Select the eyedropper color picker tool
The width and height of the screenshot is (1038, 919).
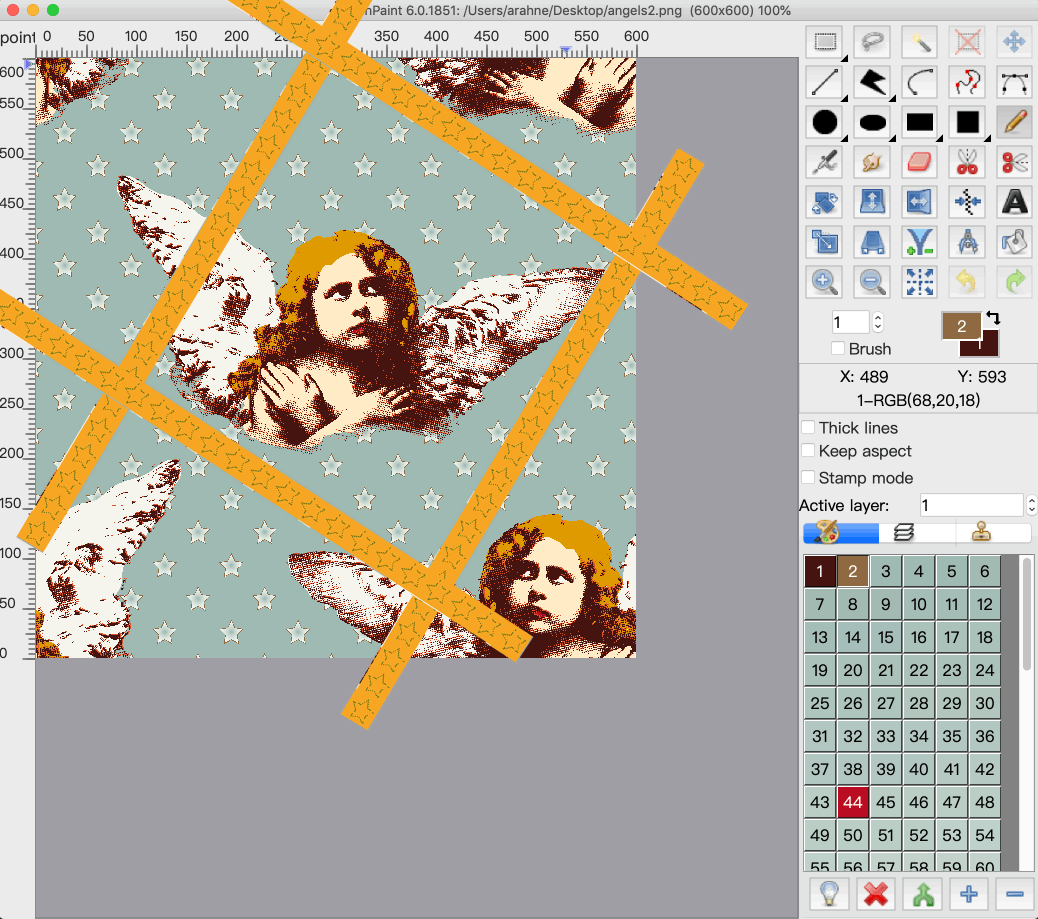click(x=825, y=162)
